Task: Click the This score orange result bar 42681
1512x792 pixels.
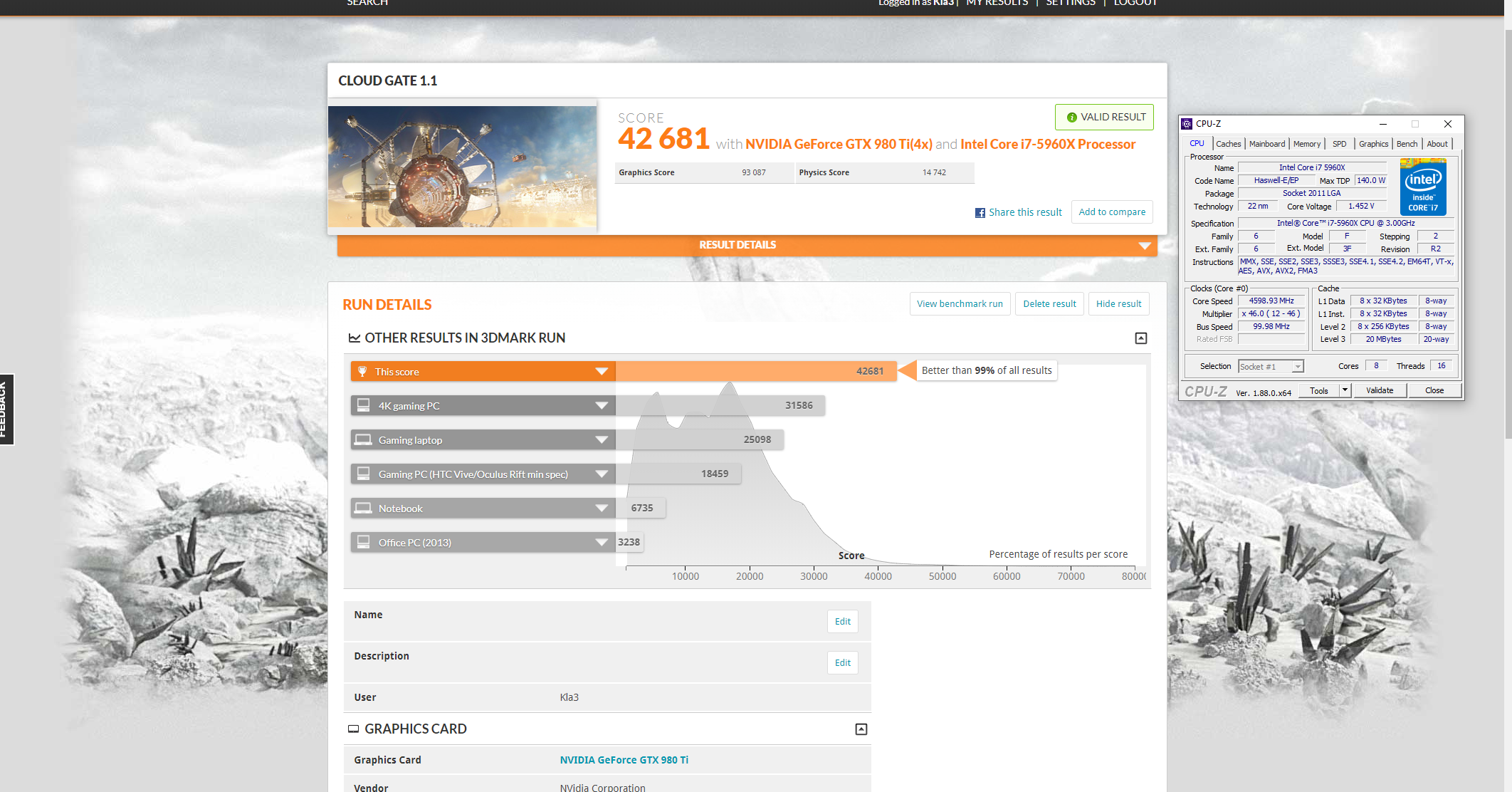Action: (x=755, y=371)
